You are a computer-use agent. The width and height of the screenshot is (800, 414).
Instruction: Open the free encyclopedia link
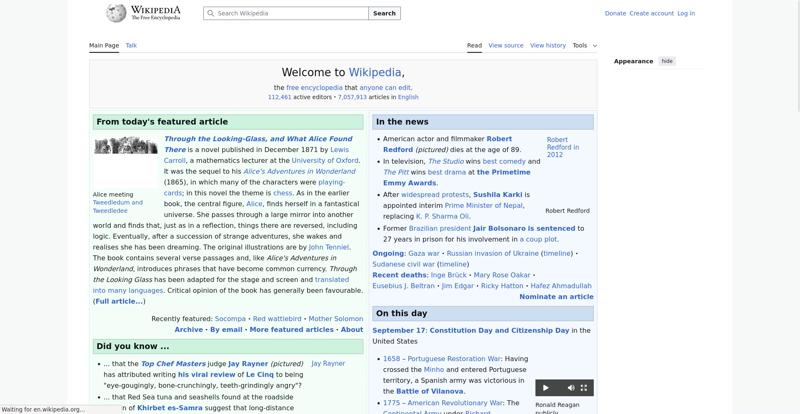tap(314, 87)
